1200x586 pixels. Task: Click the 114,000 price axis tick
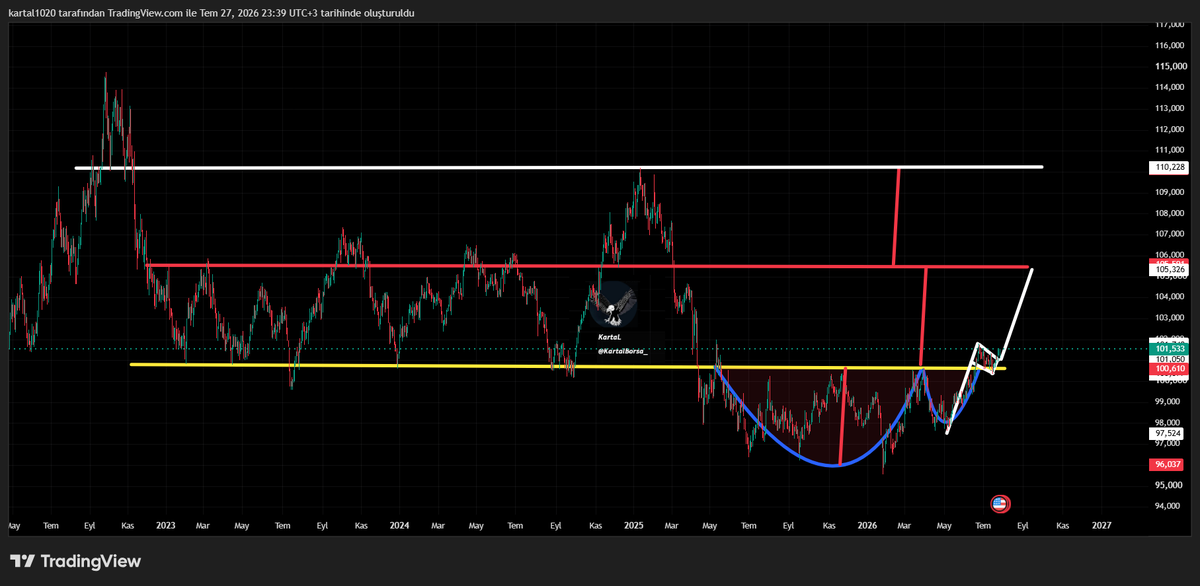(1169, 88)
